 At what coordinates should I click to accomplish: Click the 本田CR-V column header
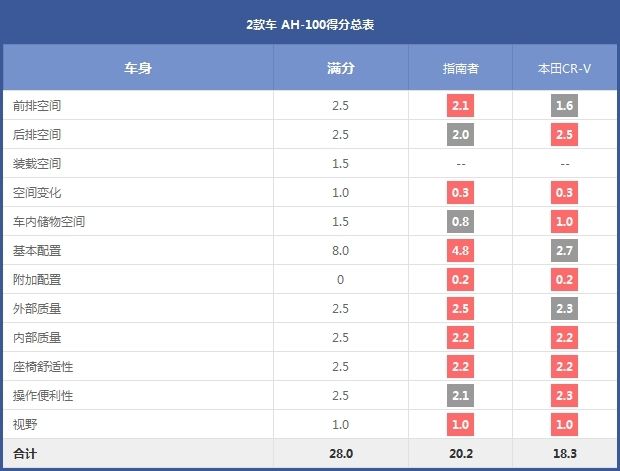coord(564,68)
